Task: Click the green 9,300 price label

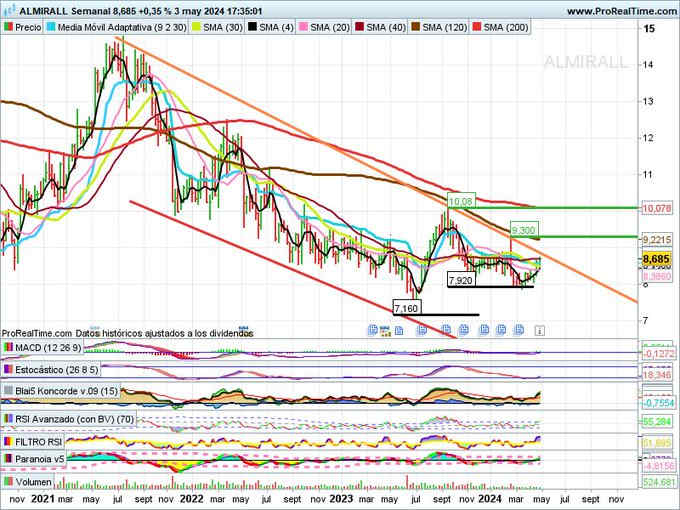Action: point(523,230)
